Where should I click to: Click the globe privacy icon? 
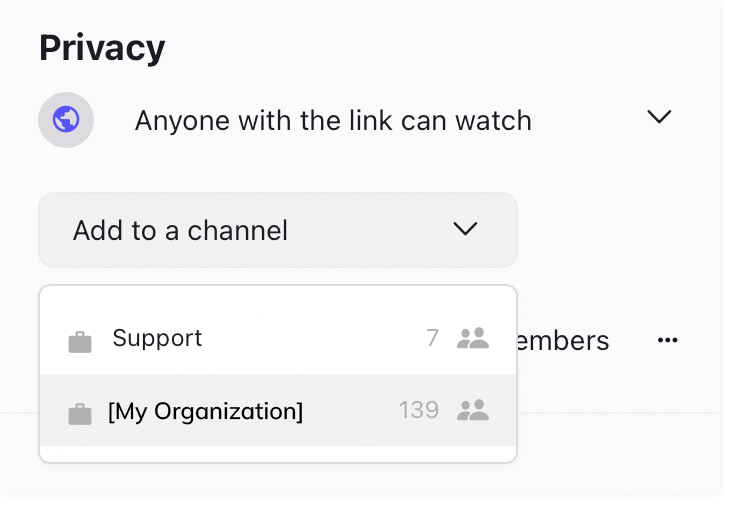tap(66, 120)
